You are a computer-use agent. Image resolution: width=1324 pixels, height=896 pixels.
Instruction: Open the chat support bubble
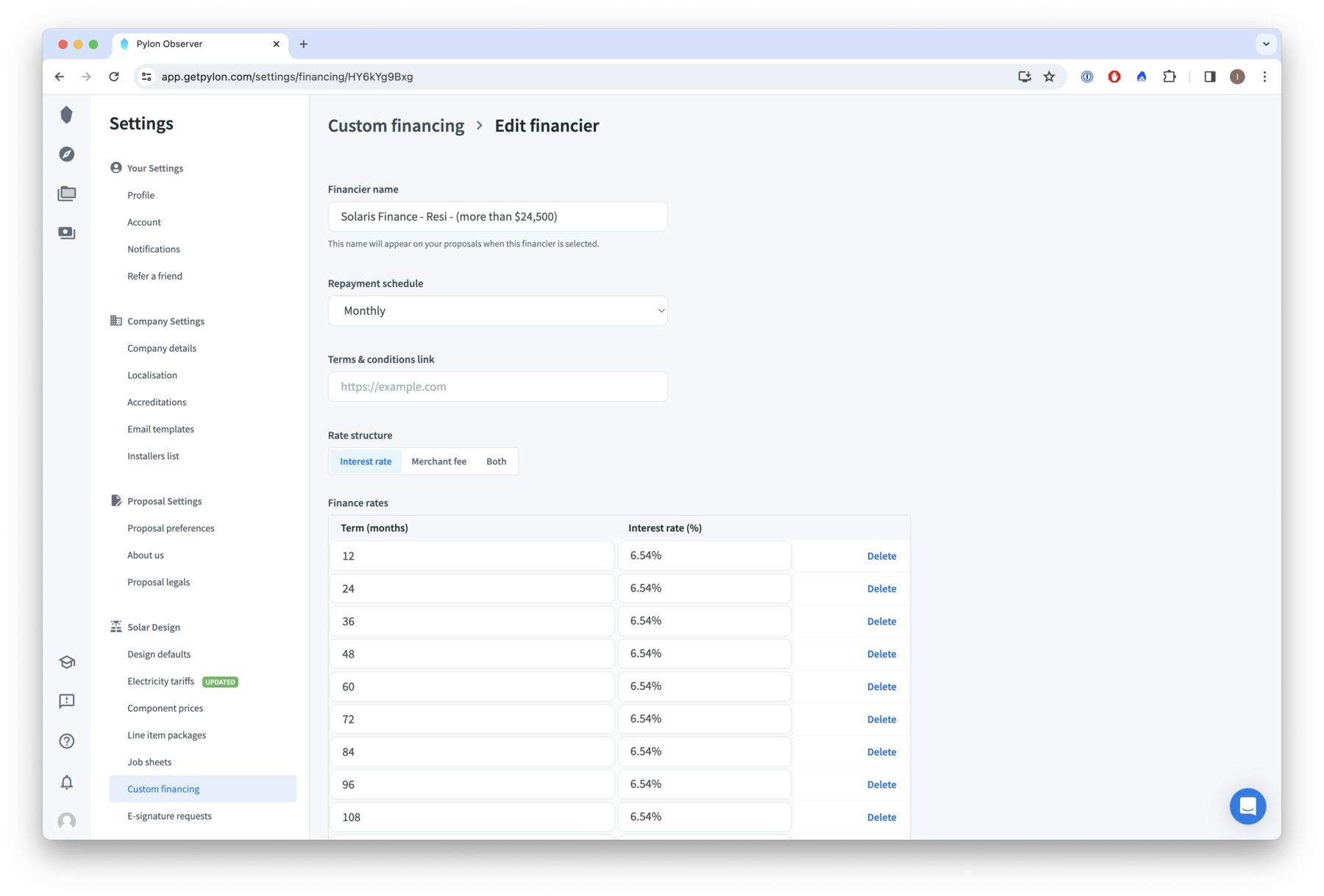click(x=1248, y=806)
